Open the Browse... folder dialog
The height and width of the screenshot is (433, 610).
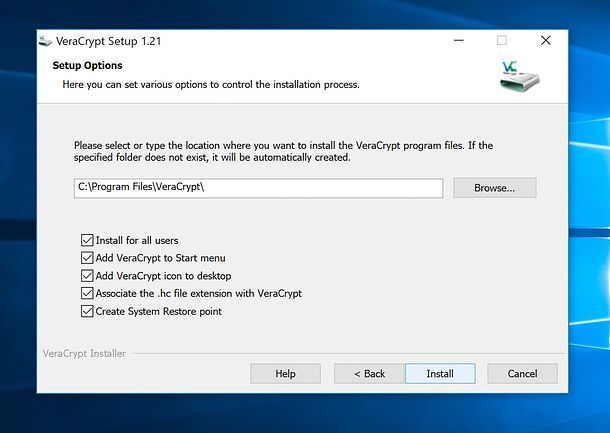point(494,188)
